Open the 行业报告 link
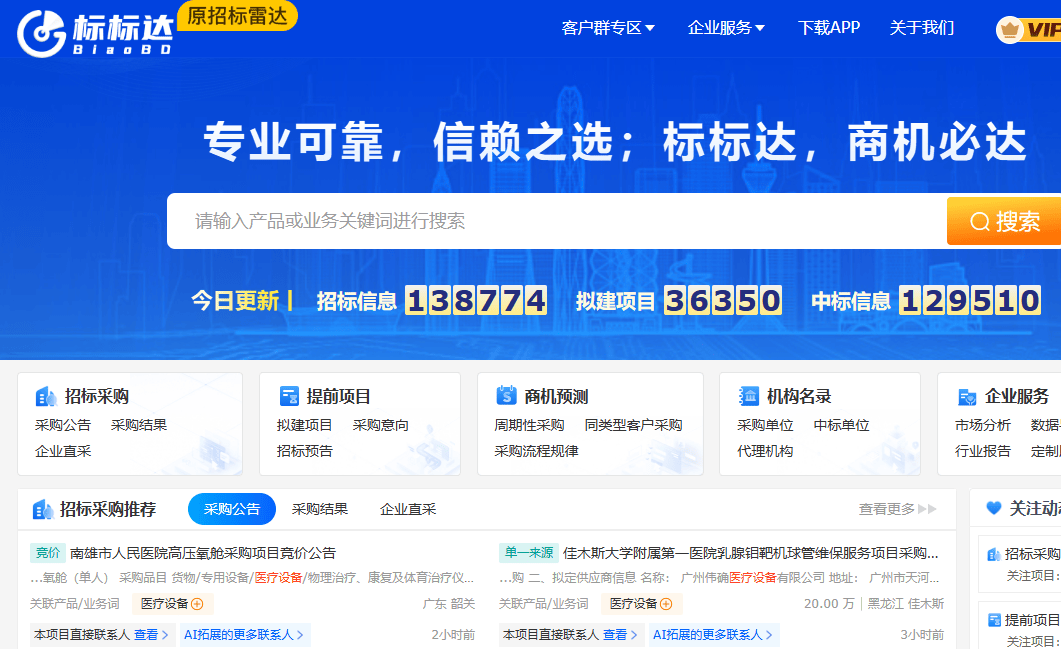This screenshot has width=1061, height=649. pos(983,451)
